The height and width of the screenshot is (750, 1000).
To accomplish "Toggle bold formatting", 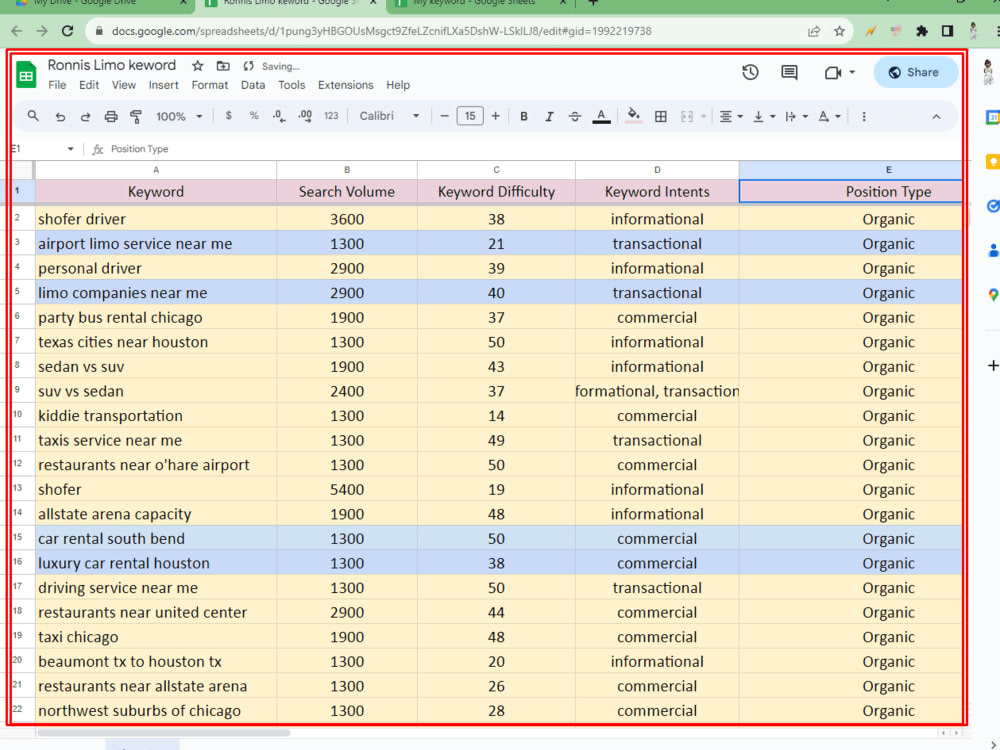I will 524,117.
